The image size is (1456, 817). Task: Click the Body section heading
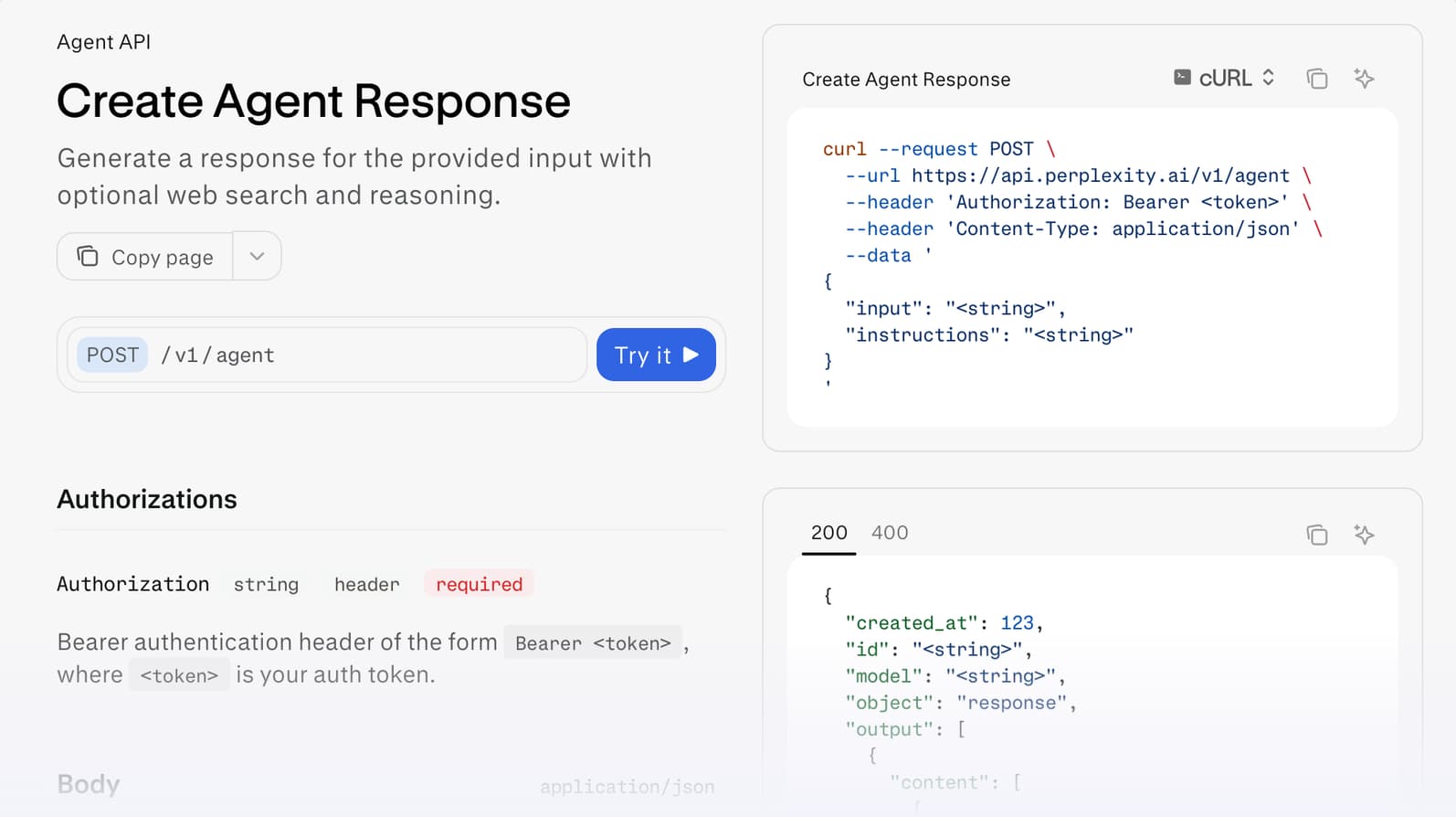point(89,784)
